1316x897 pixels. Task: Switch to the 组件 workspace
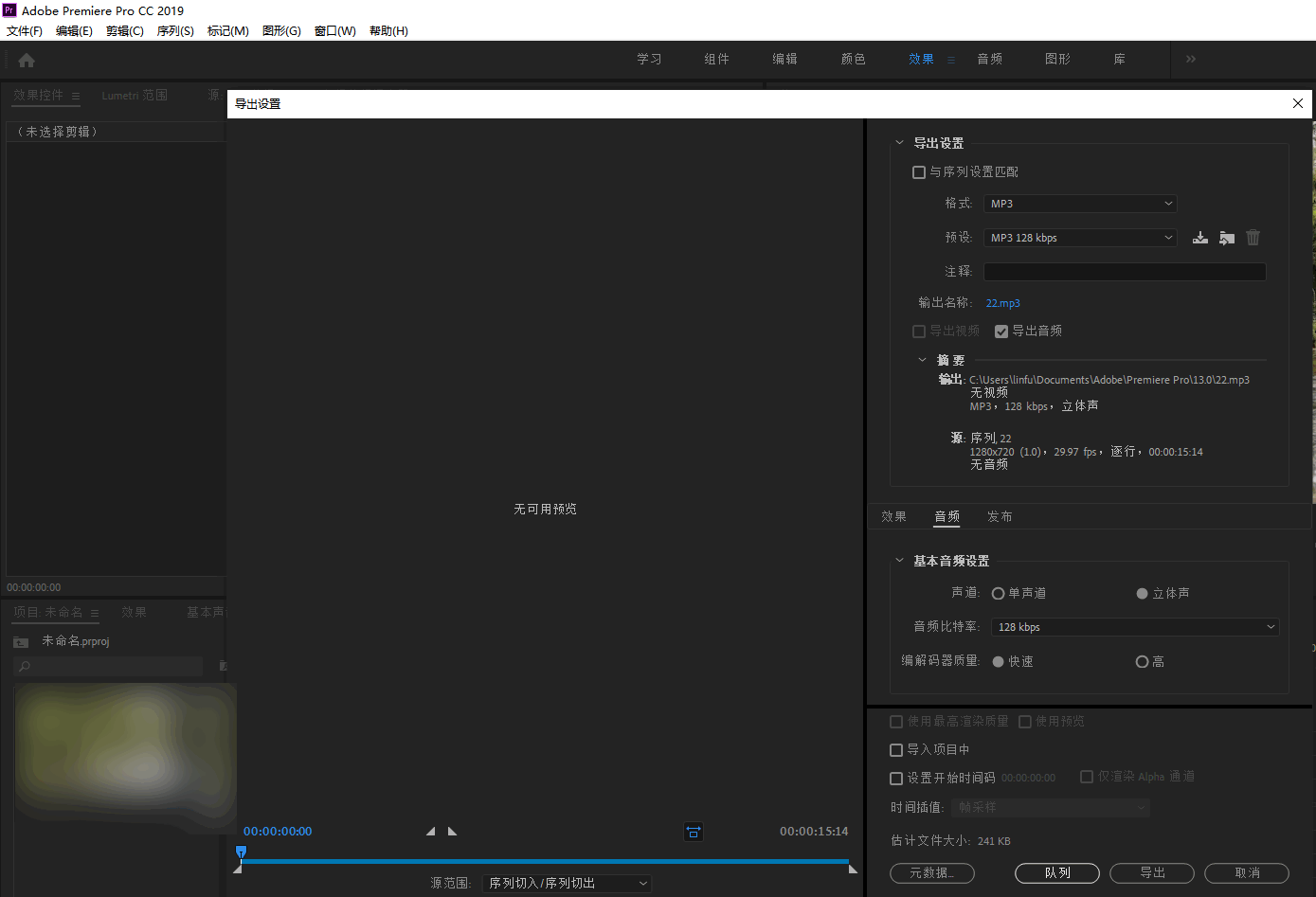coord(716,60)
